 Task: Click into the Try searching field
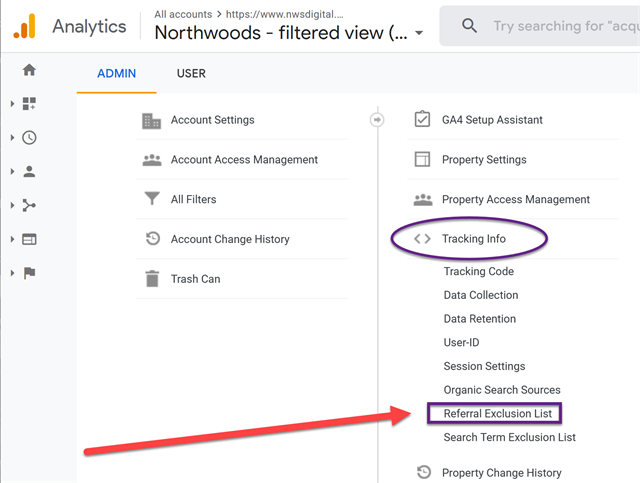pos(566,26)
